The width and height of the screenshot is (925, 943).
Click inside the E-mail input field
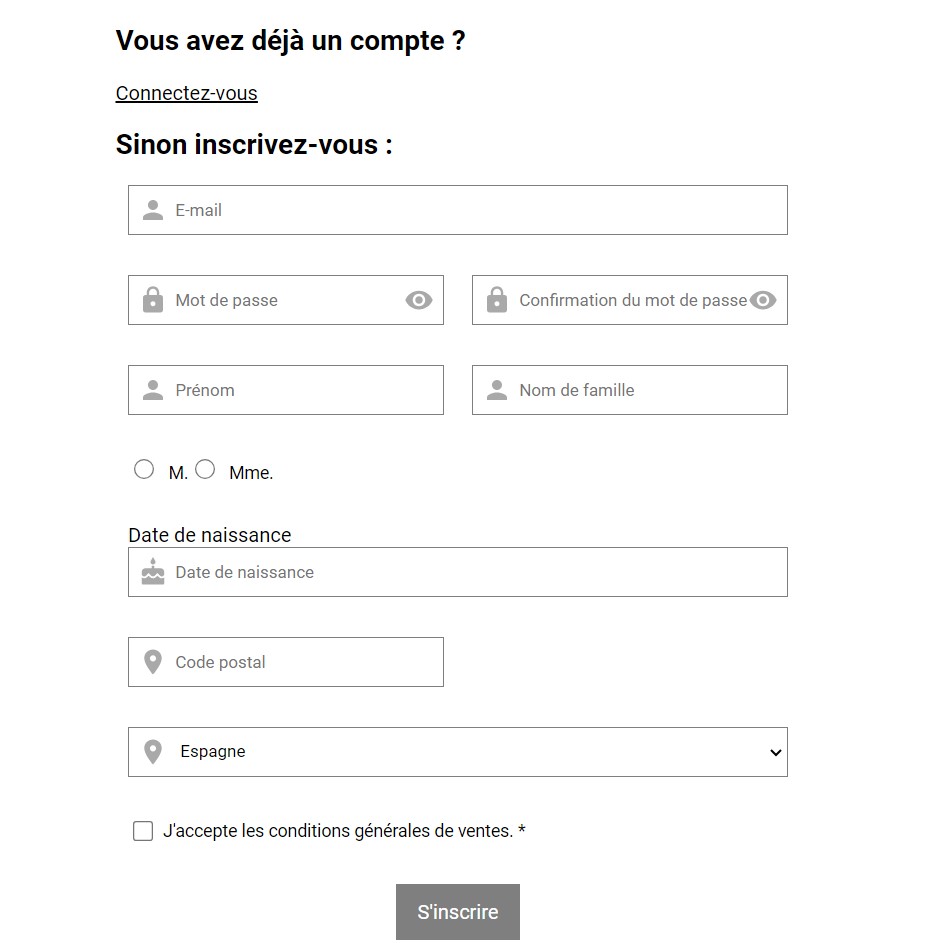point(400,210)
